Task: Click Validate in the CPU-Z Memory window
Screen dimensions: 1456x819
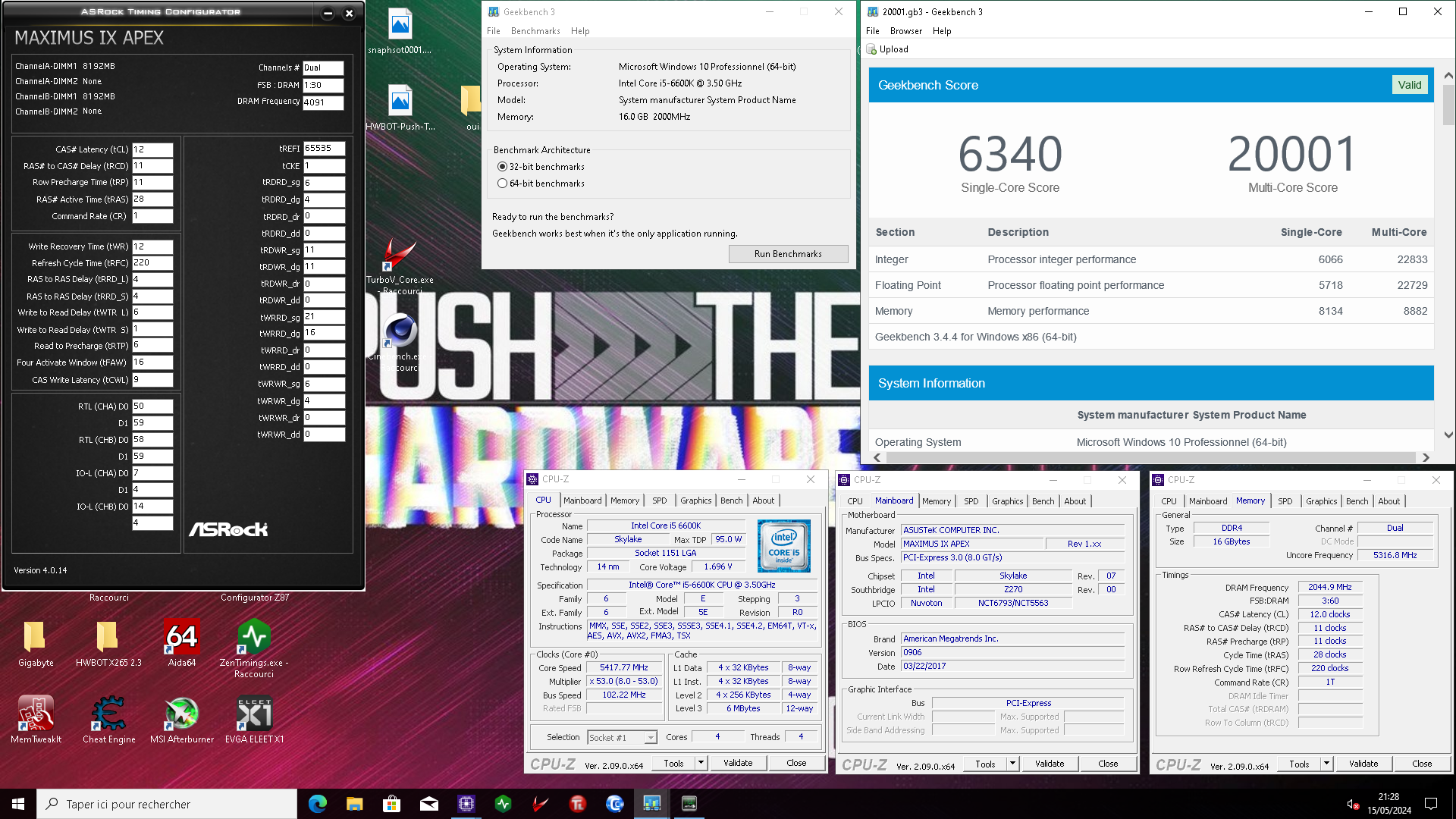Action: point(1363,764)
